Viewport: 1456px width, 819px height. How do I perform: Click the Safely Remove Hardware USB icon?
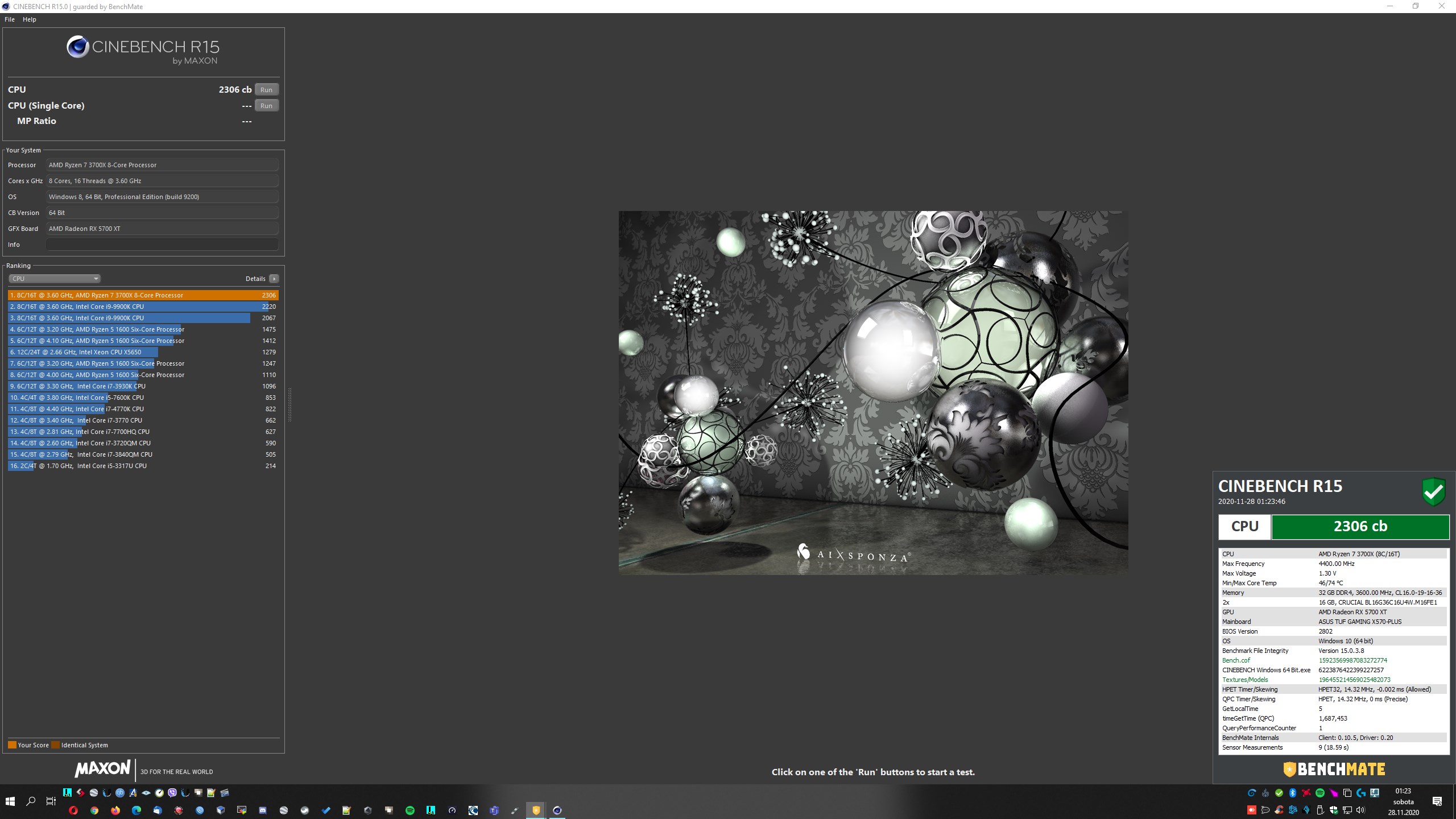coord(1320,810)
